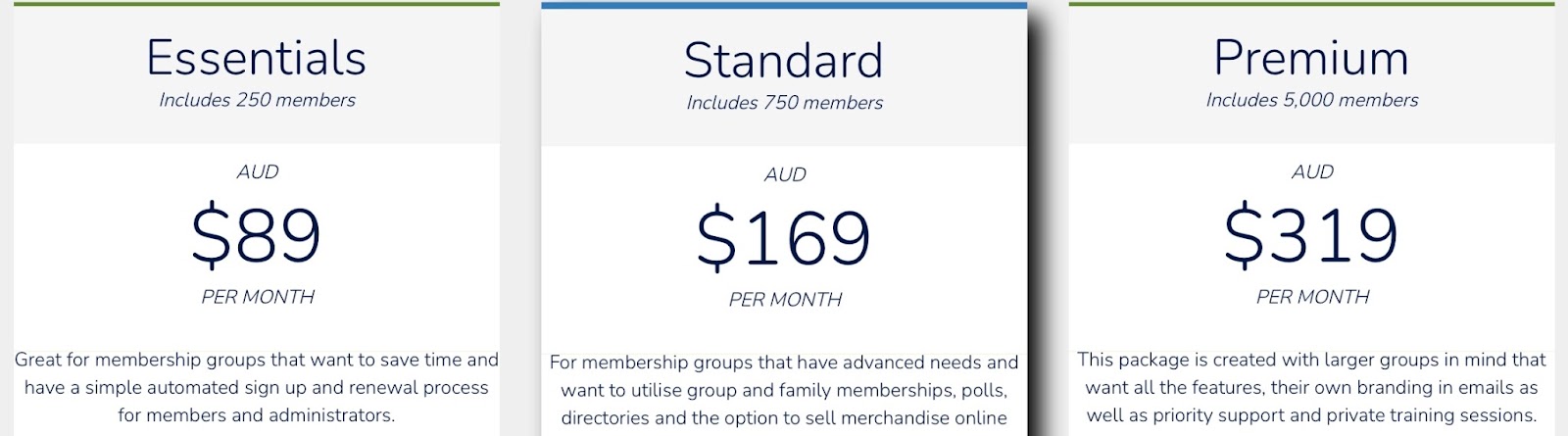Click AUD label above $169

pyautogui.click(x=784, y=175)
